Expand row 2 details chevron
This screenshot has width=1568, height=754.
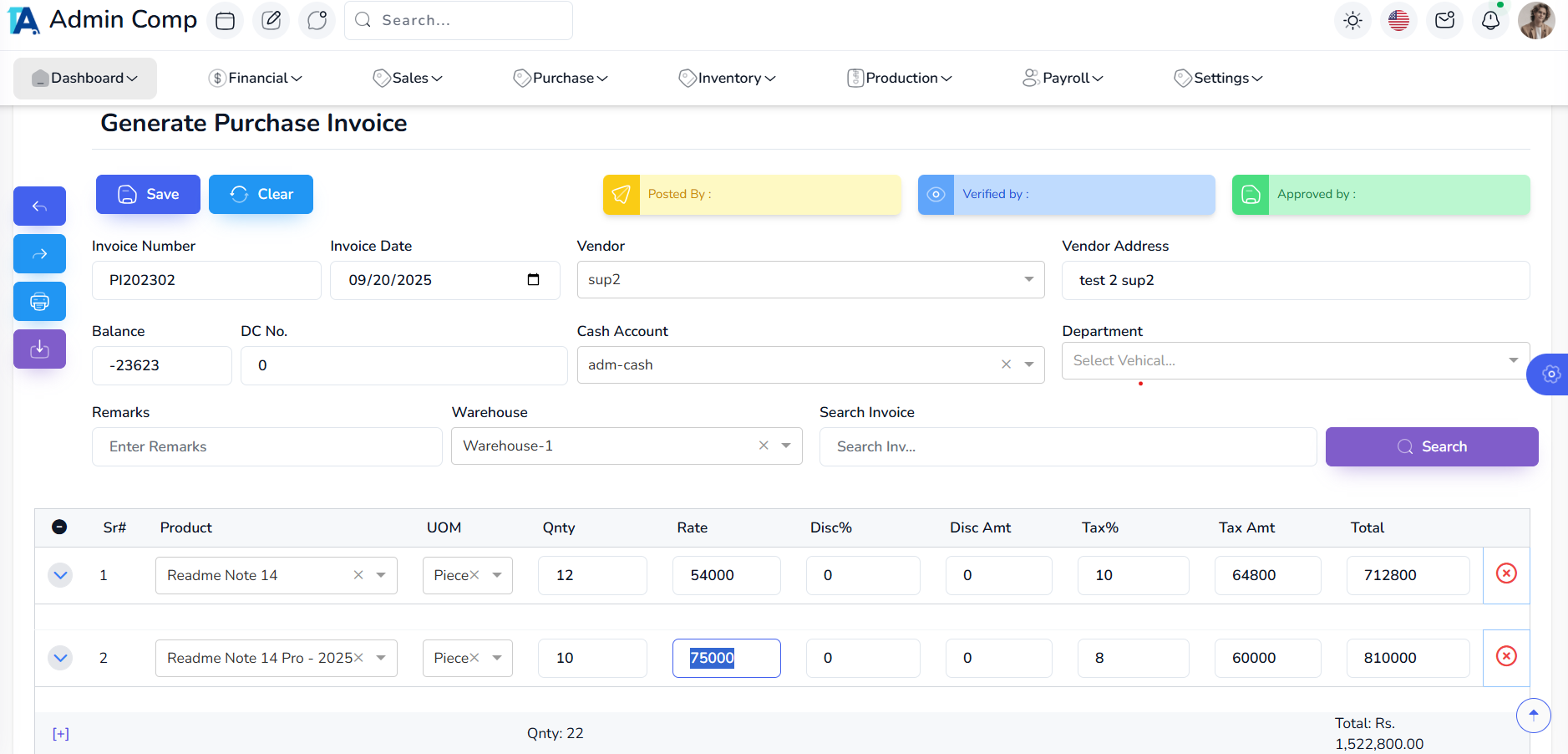pos(60,658)
